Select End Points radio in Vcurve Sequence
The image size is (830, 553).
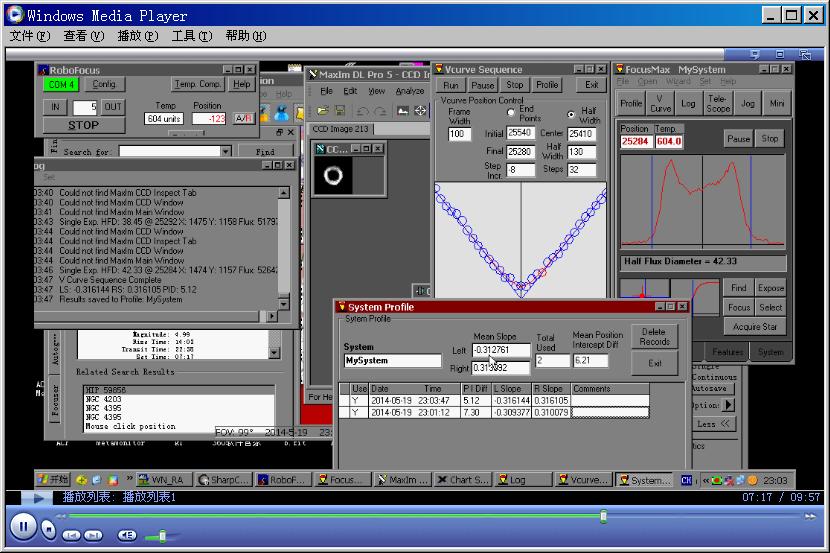point(510,112)
